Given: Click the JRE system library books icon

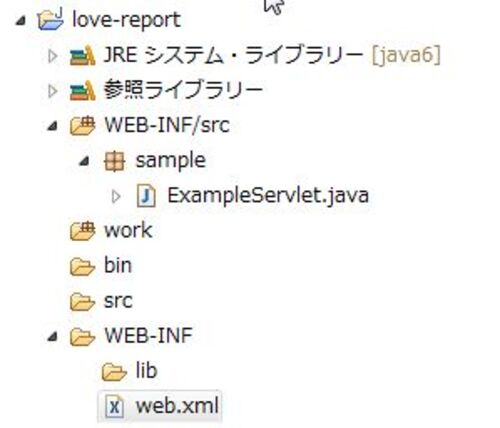Looking at the screenshot, I should (x=83, y=55).
